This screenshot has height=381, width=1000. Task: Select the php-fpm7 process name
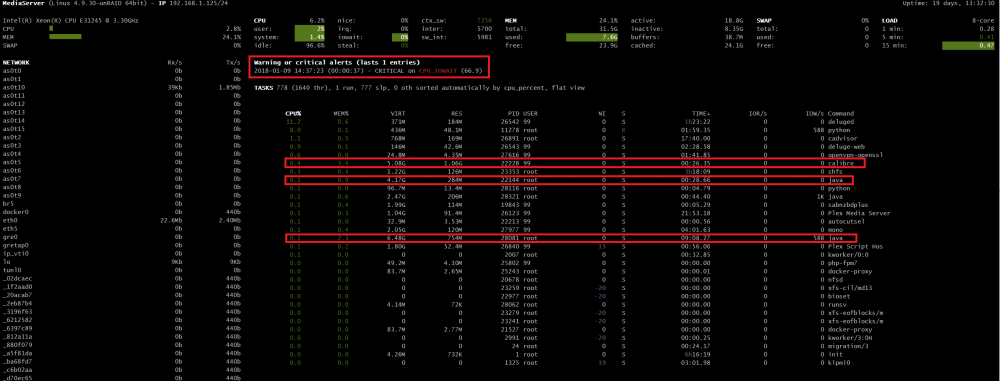pos(843,263)
